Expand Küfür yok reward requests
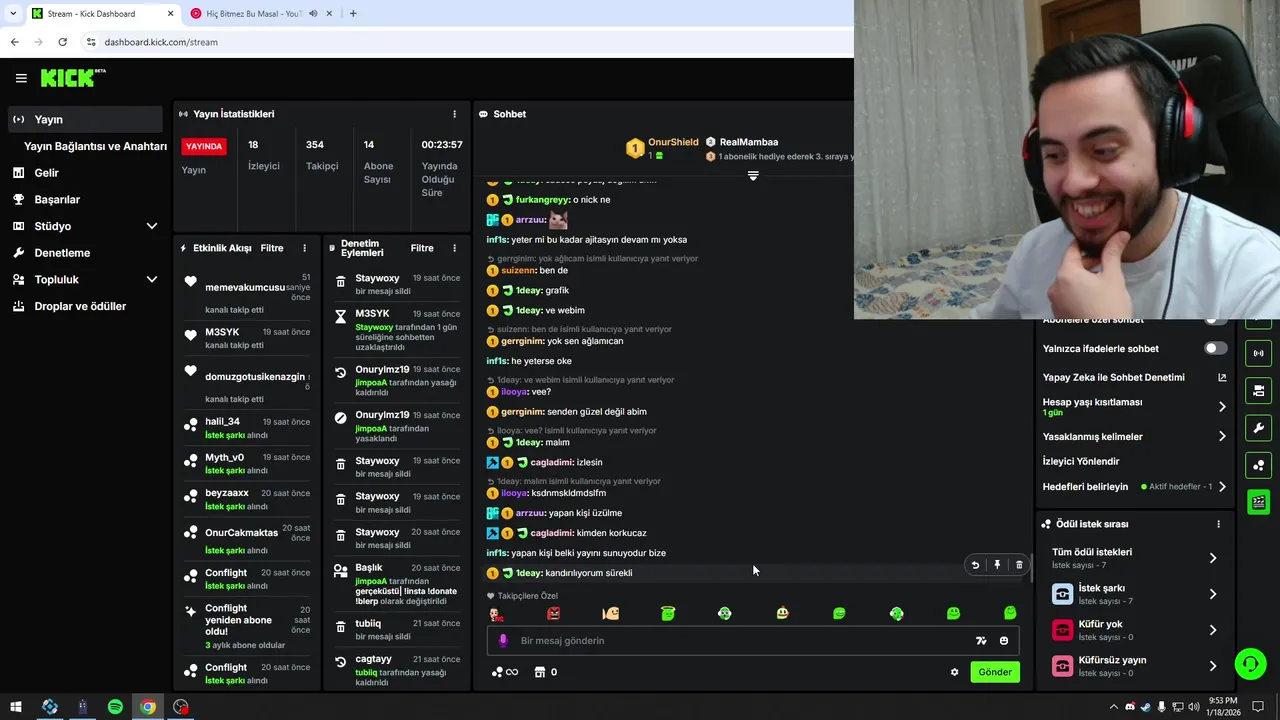Screen dimensions: 1280x720 [1213, 630]
